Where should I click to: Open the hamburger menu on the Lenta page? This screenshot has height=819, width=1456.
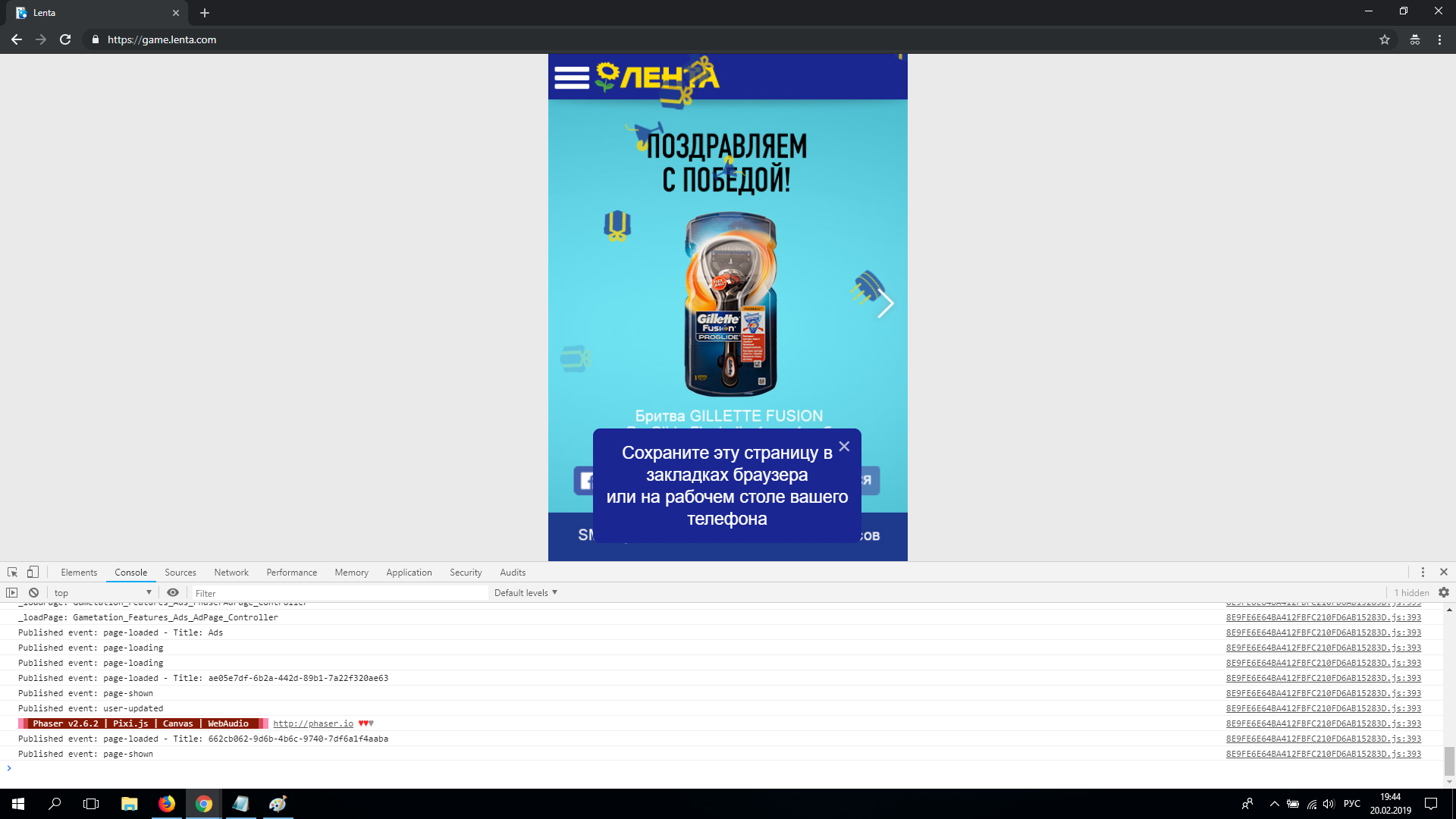pyautogui.click(x=572, y=77)
